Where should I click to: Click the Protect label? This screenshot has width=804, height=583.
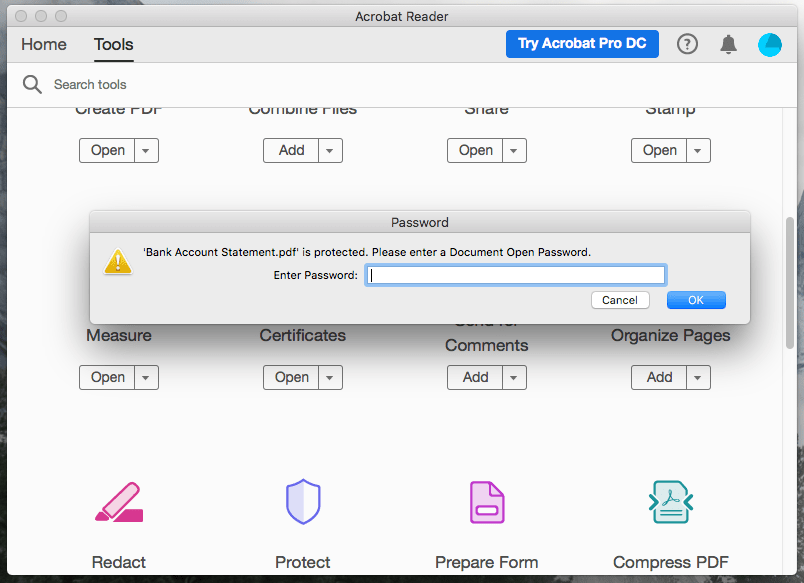(x=303, y=562)
